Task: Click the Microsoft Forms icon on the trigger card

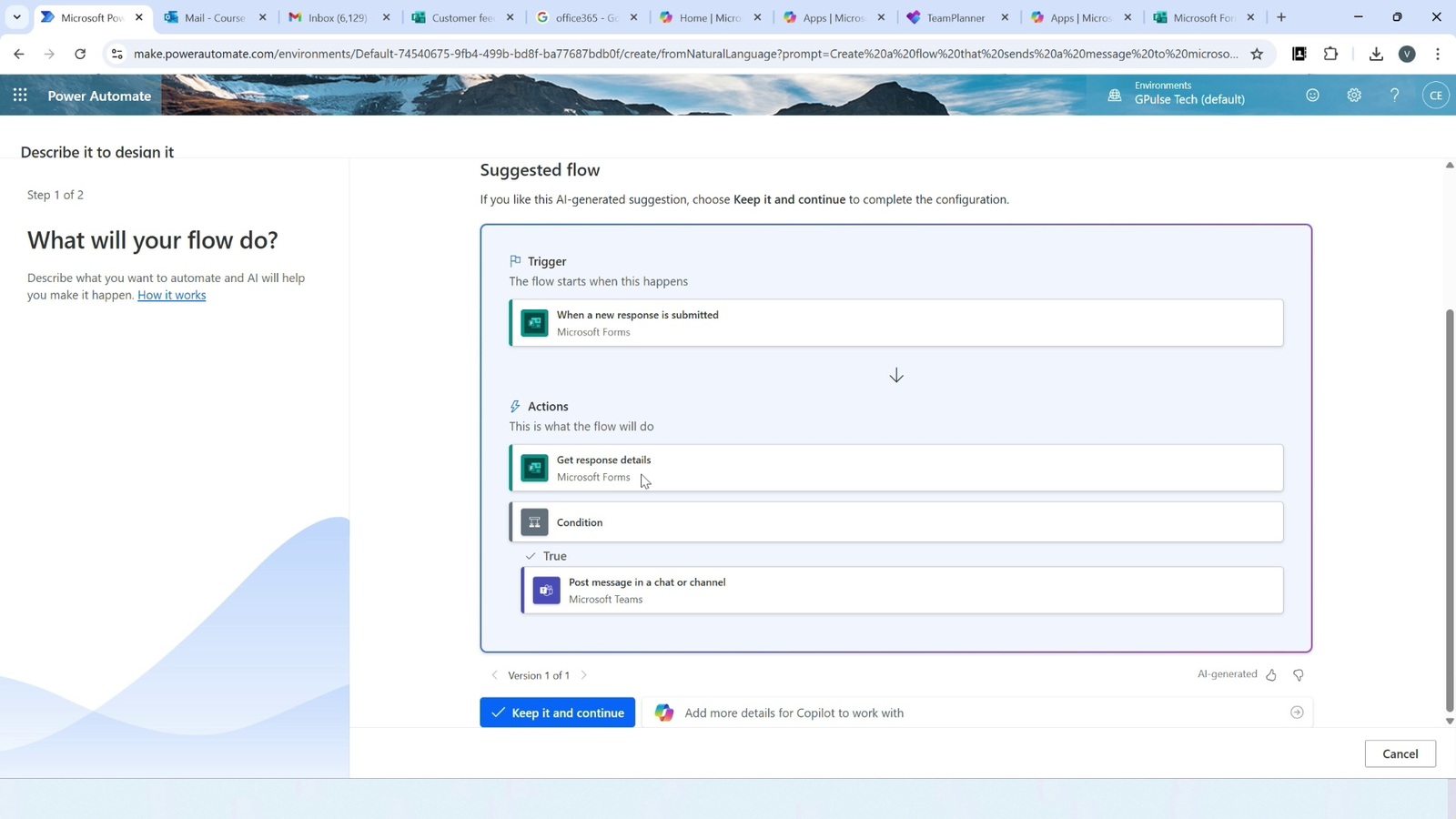Action: [x=534, y=322]
